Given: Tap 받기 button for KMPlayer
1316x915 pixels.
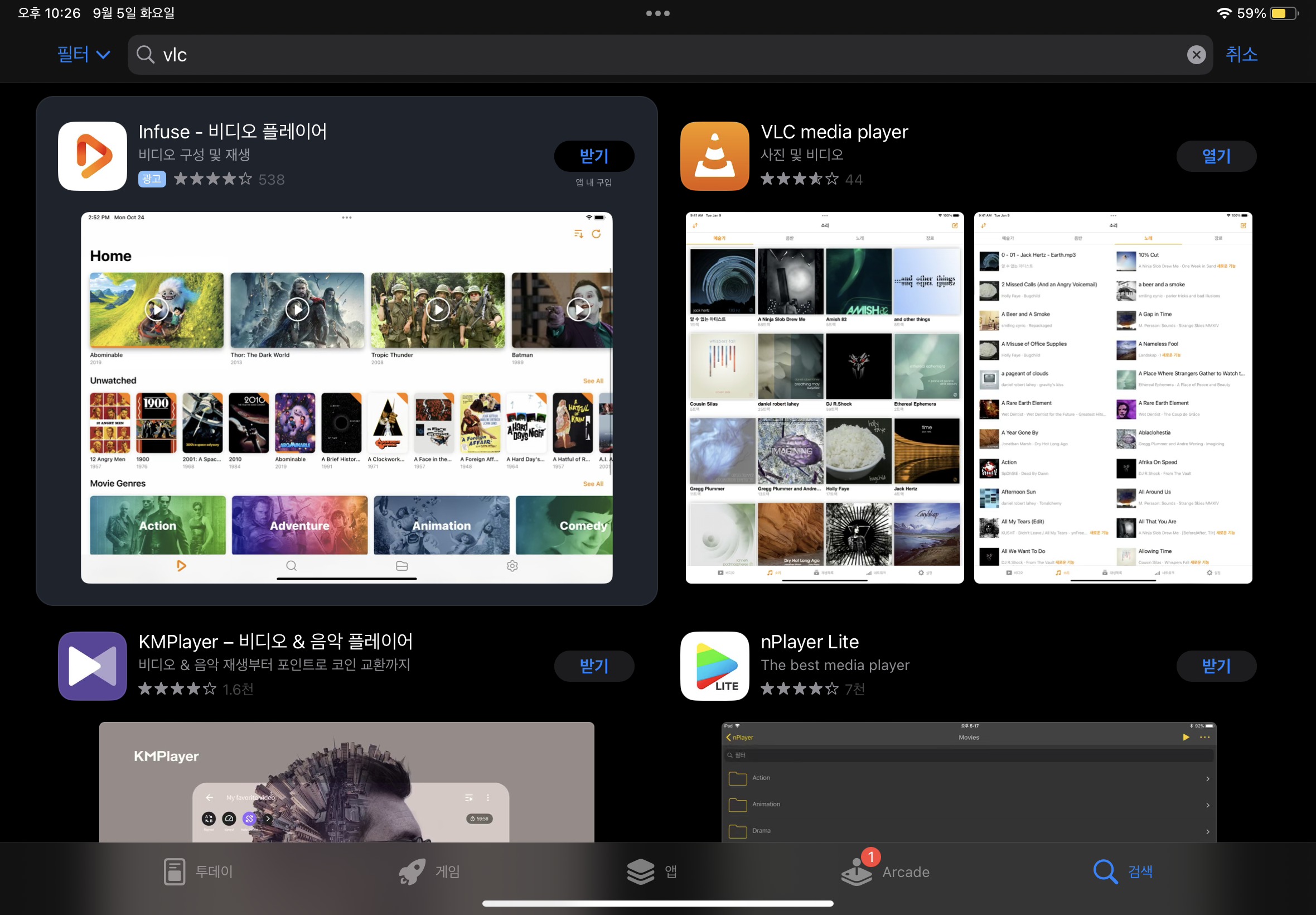Looking at the screenshot, I should (x=593, y=666).
